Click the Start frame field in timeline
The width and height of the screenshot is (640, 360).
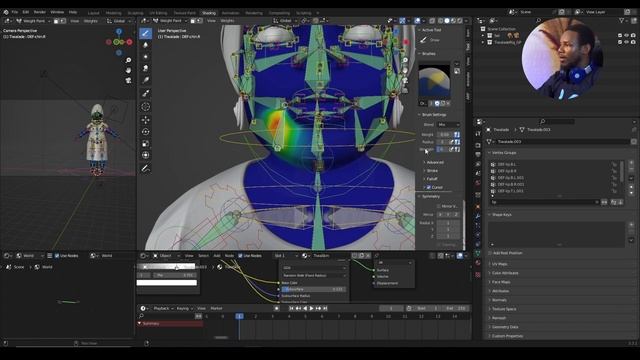click(x=427, y=309)
